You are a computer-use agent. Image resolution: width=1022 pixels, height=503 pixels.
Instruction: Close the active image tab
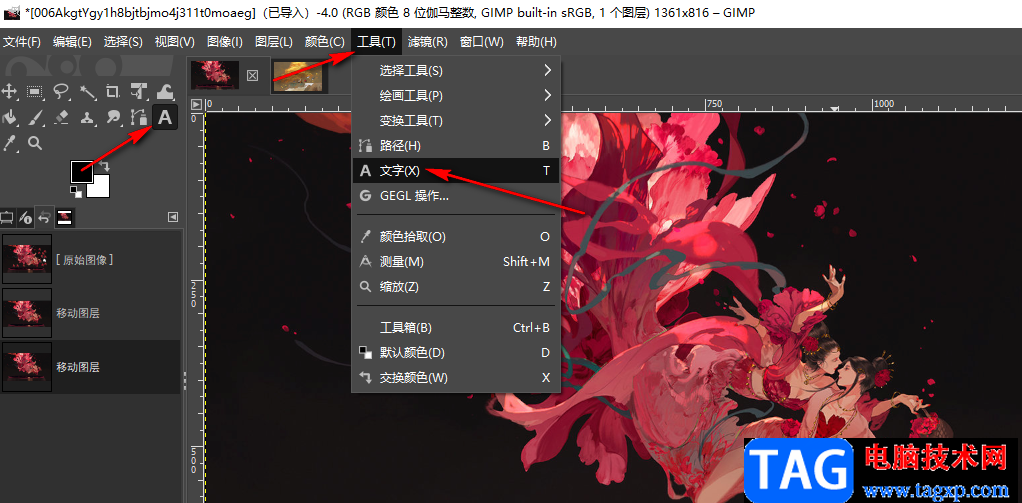point(252,76)
